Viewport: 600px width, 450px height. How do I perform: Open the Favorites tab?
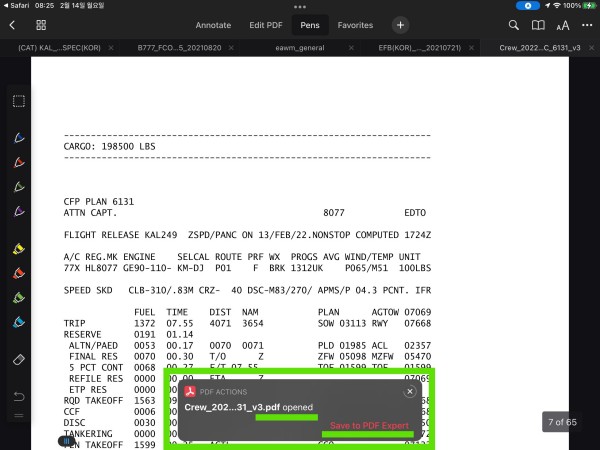(x=355, y=25)
